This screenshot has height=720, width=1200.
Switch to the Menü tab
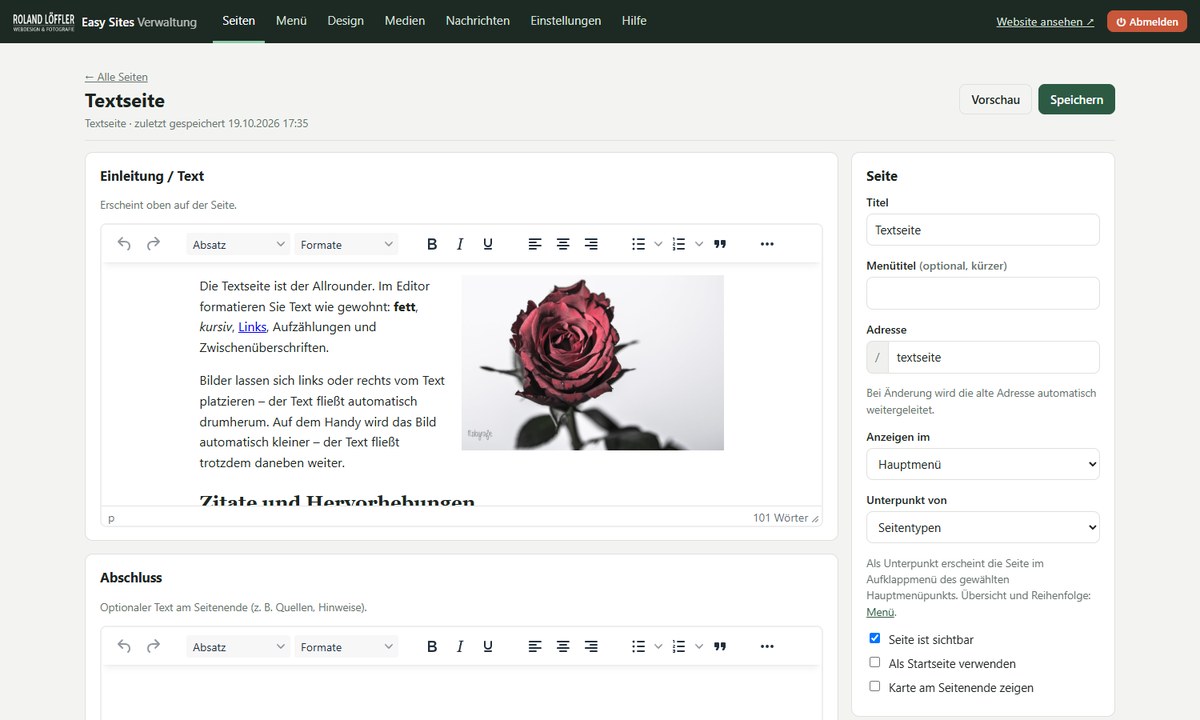tap(291, 20)
